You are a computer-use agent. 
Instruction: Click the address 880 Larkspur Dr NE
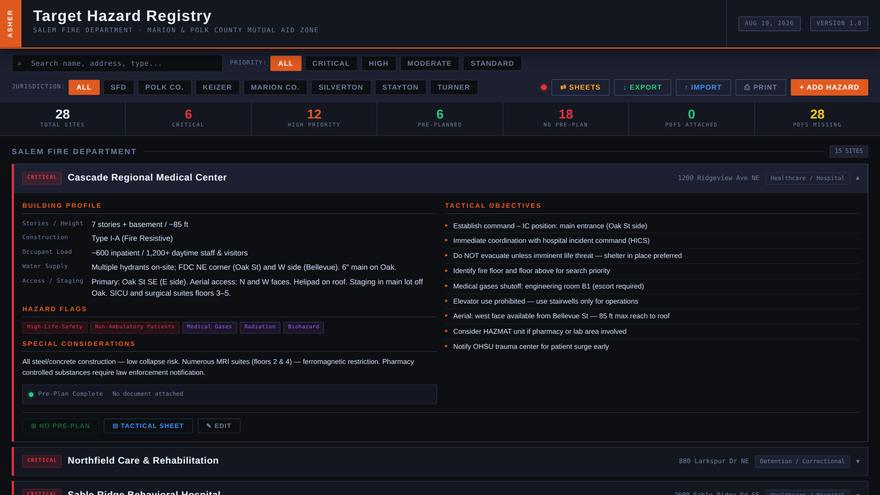713,461
